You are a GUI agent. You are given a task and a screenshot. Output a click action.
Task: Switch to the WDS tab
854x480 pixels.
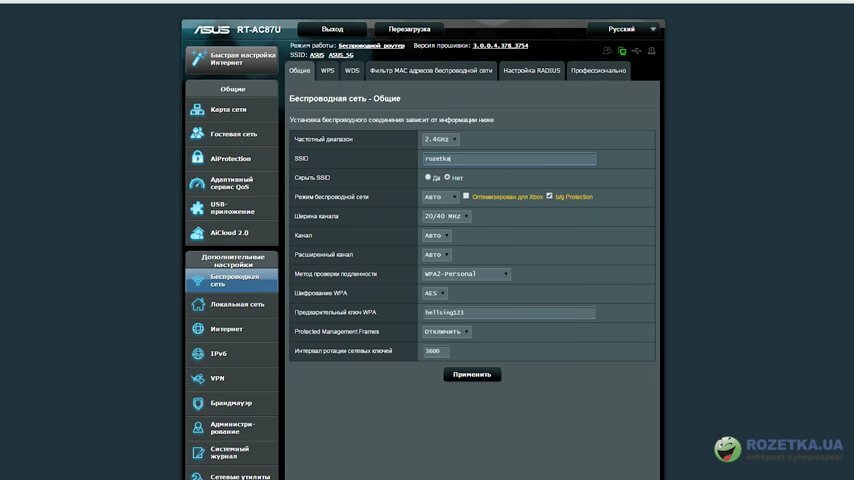coord(352,71)
